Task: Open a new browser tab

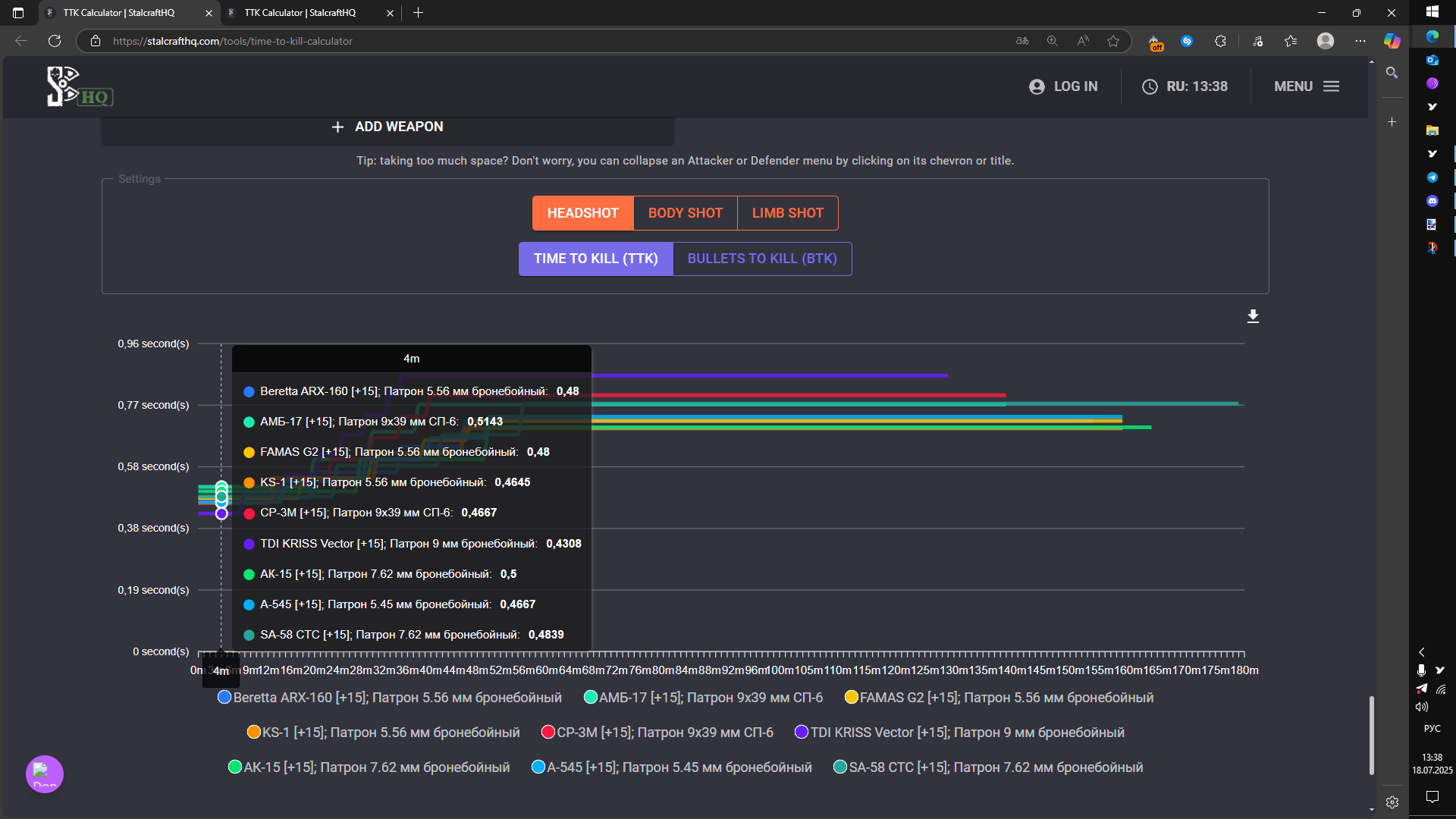Action: (x=418, y=13)
